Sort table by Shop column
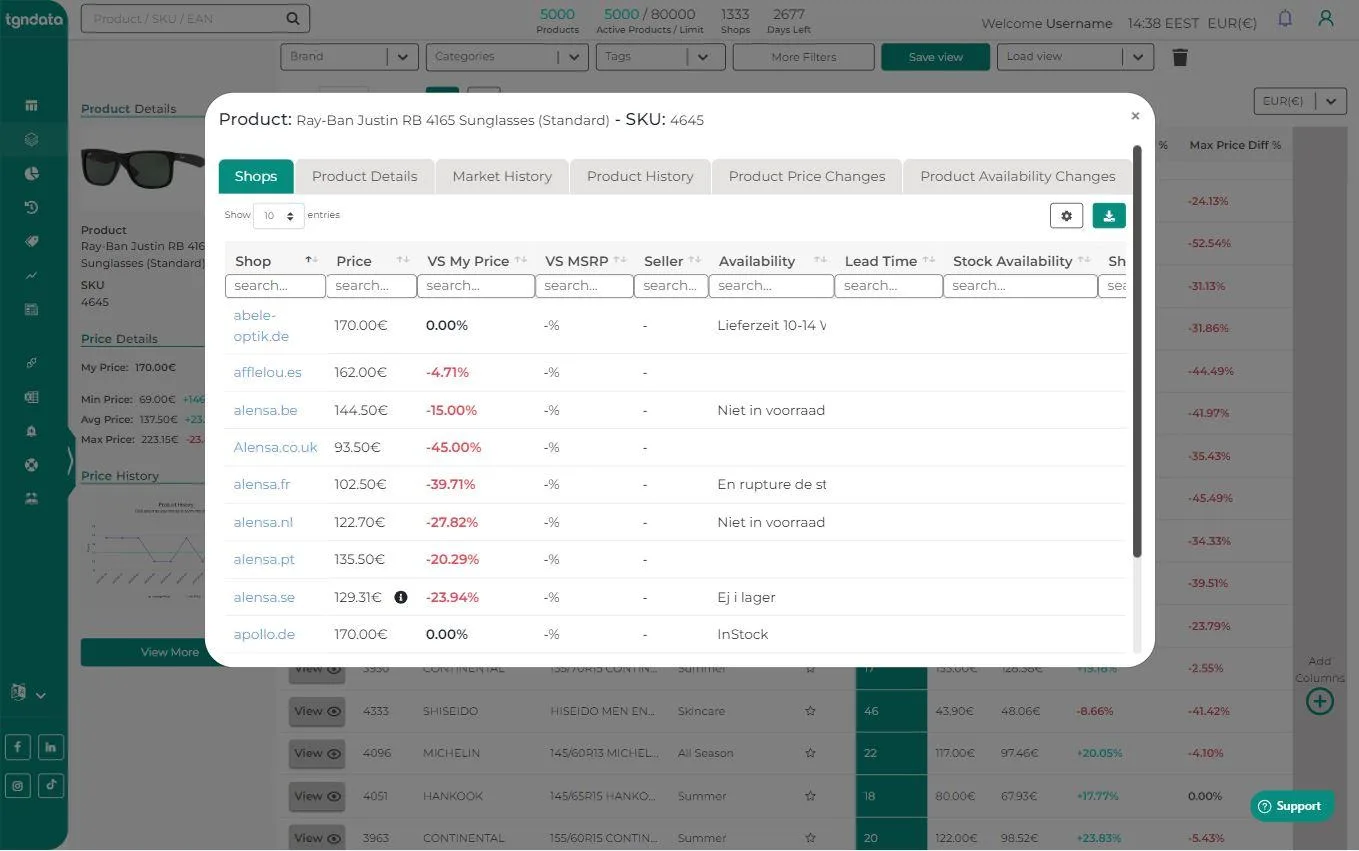1359x851 pixels. coord(275,261)
